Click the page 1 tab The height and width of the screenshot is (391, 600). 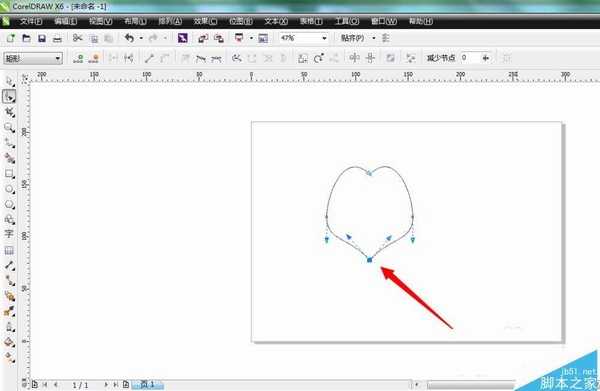[x=148, y=384]
